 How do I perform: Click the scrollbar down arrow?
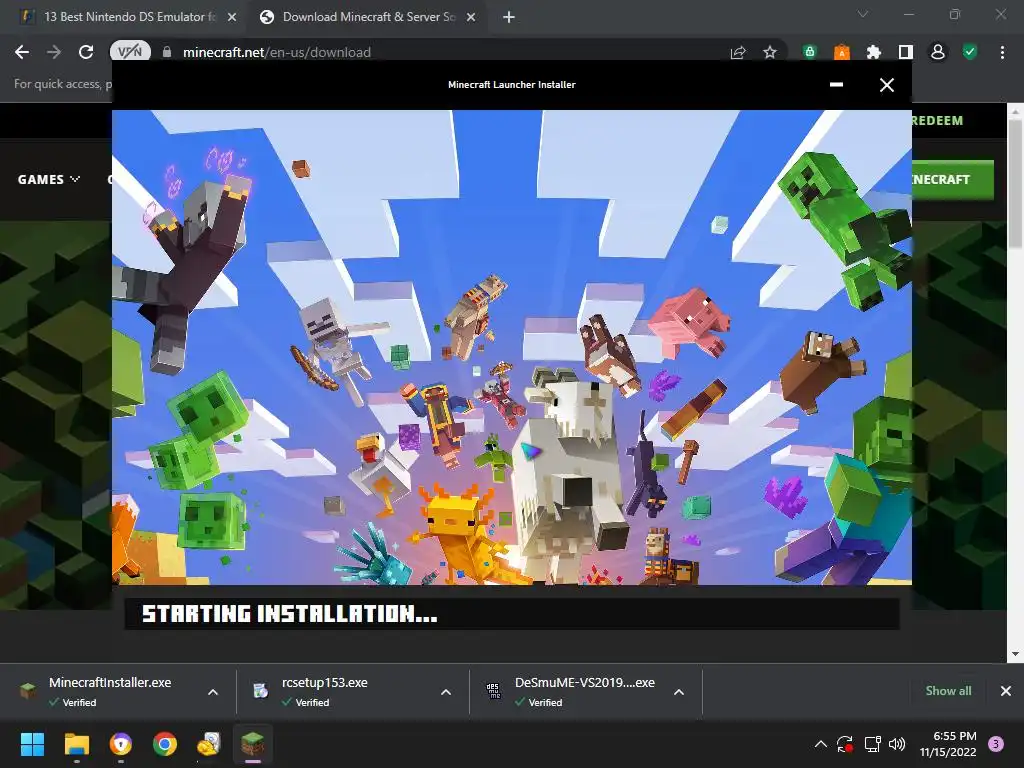[x=1015, y=654]
